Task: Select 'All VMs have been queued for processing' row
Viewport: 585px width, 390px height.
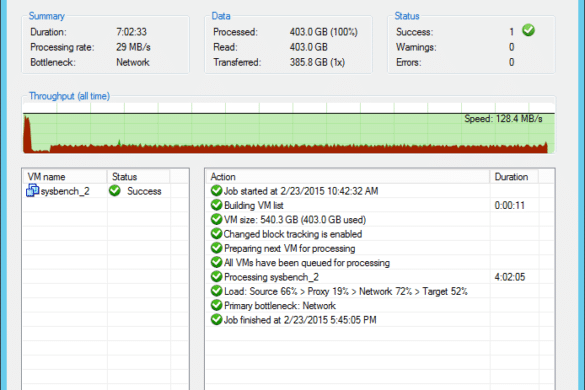Action: (x=380, y=262)
